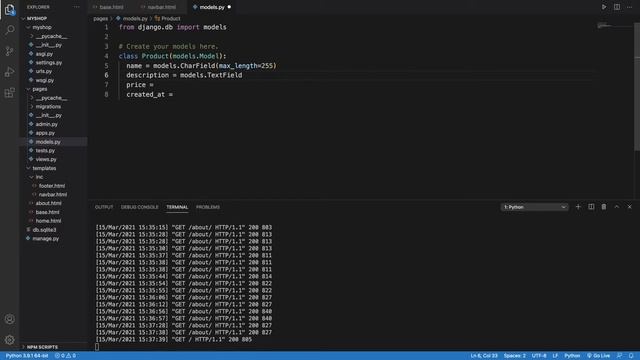Screen dimensions: 640x360
Task: Open notifications bell in status bar
Action: tap(631, 356)
